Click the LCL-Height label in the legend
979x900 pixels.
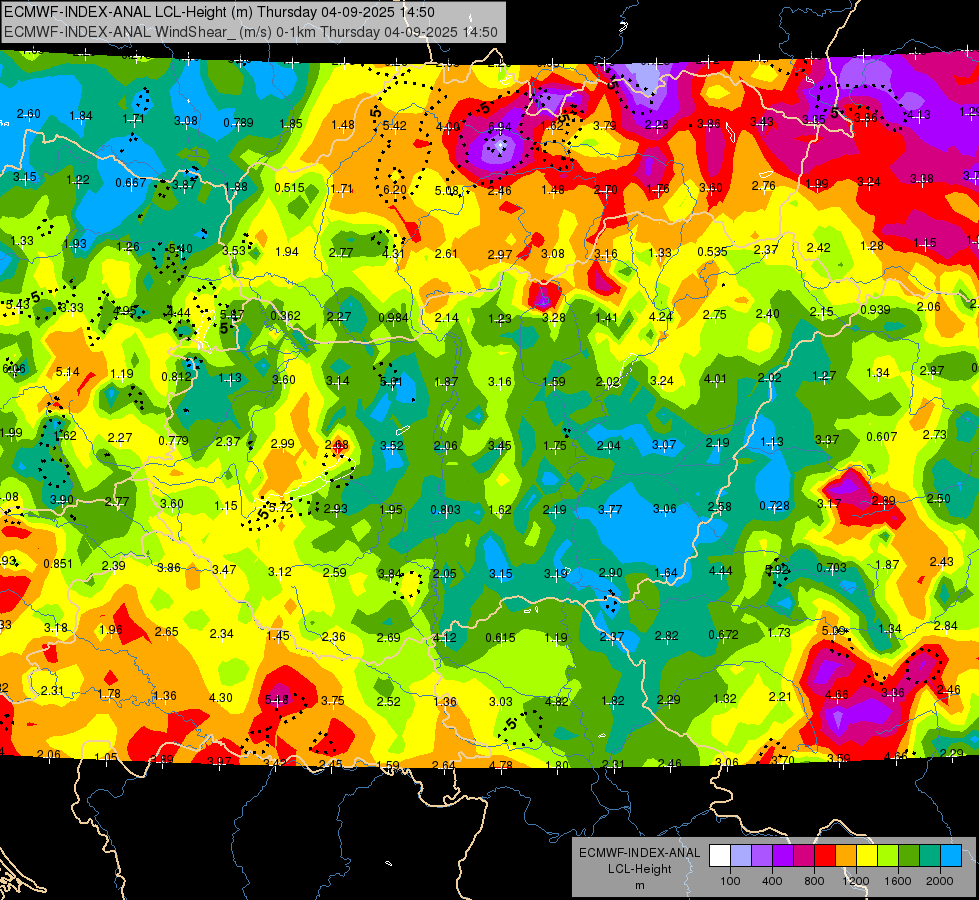click(x=639, y=869)
